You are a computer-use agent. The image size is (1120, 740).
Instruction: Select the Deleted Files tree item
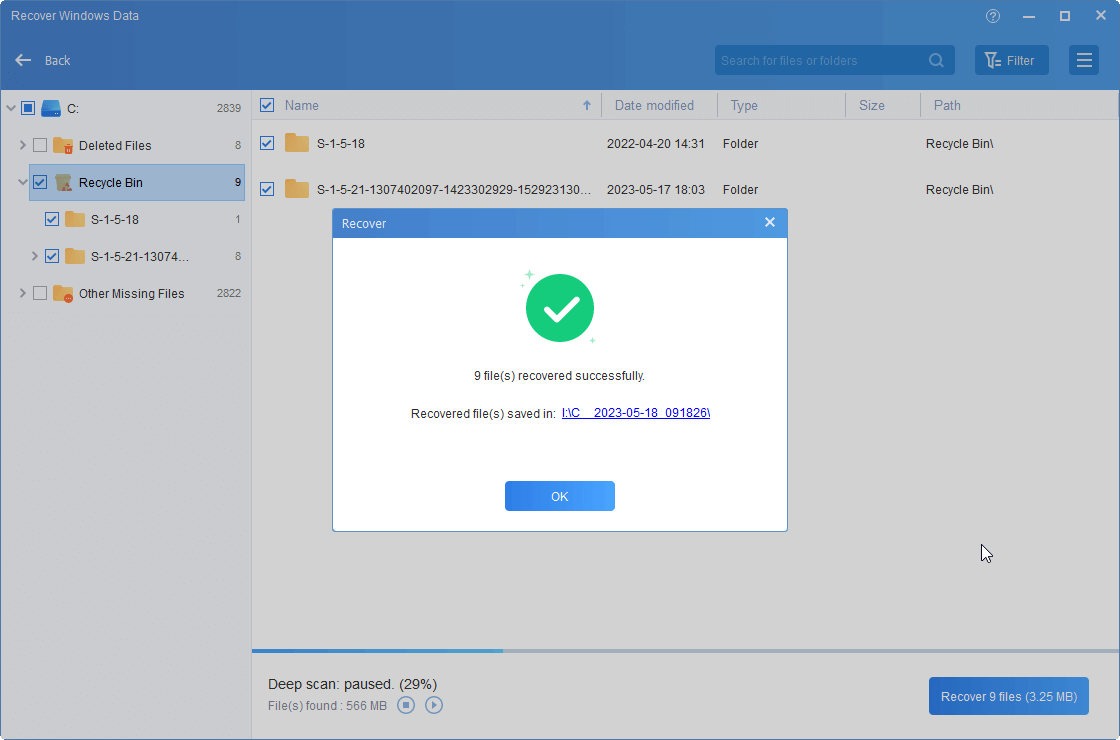coord(115,145)
